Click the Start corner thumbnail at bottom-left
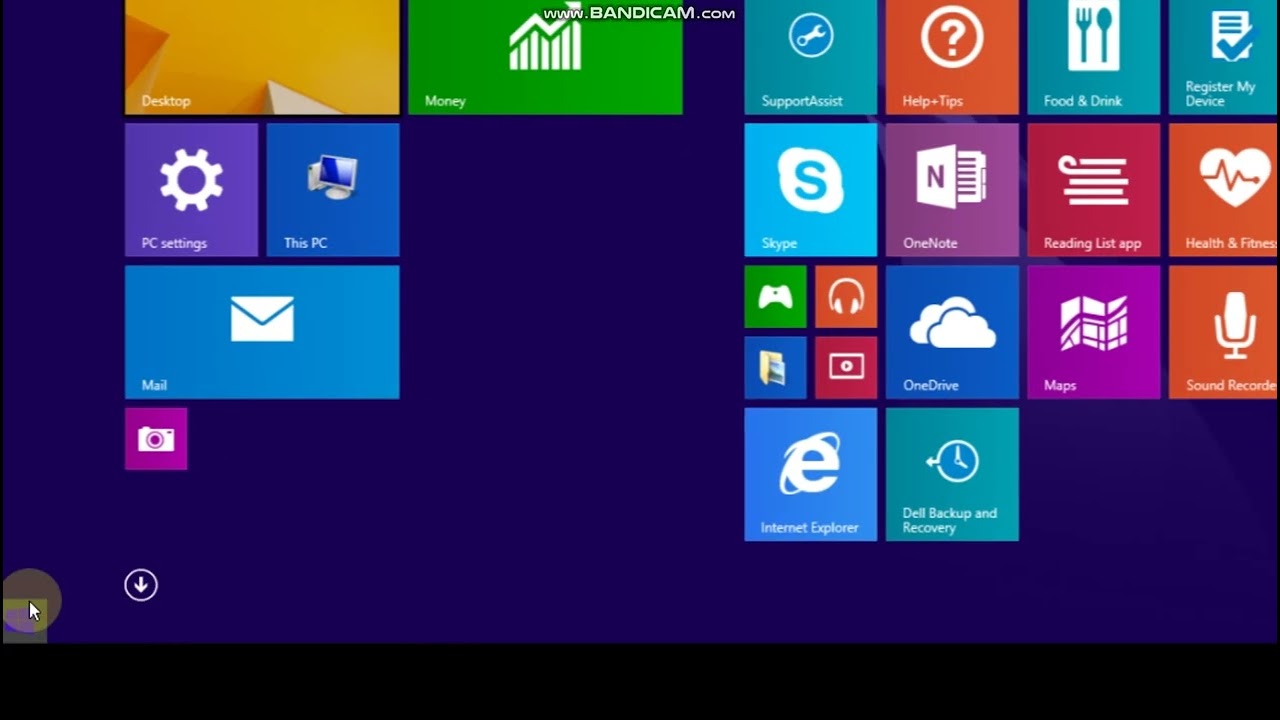1280x720 pixels. [25, 620]
